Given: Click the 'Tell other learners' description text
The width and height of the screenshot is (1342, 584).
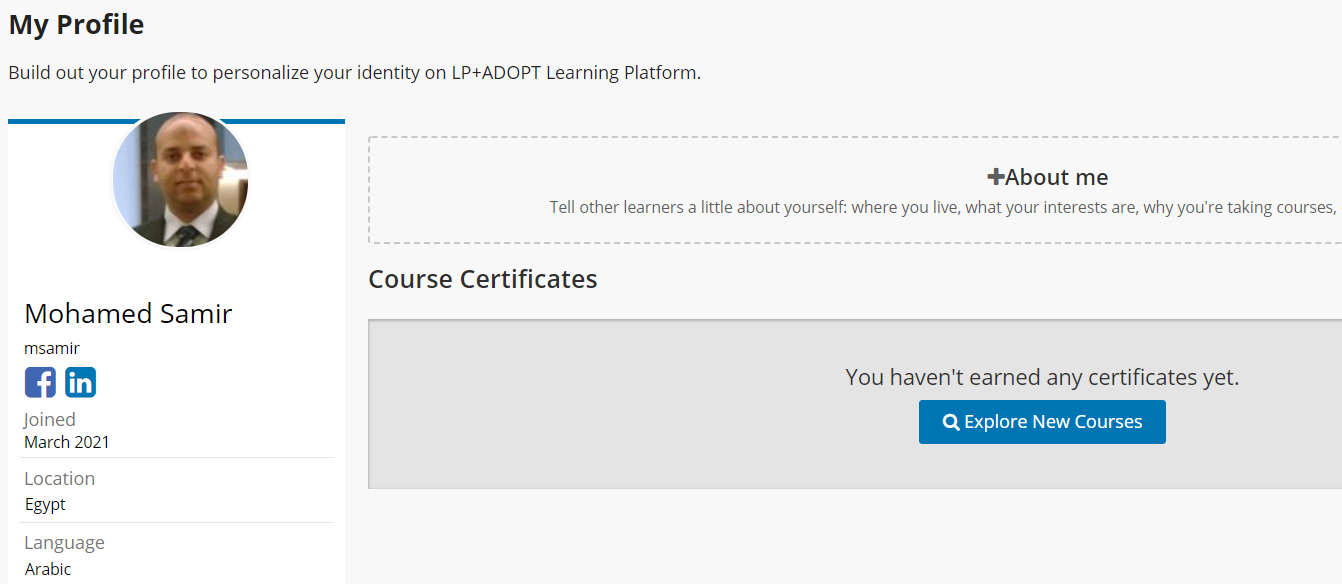Looking at the screenshot, I should pos(943,208).
